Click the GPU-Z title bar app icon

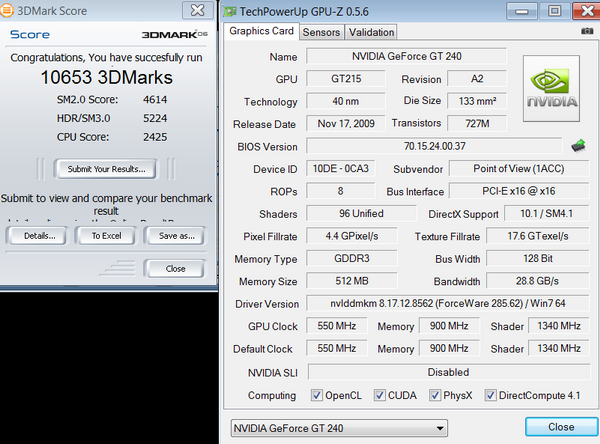click(230, 11)
